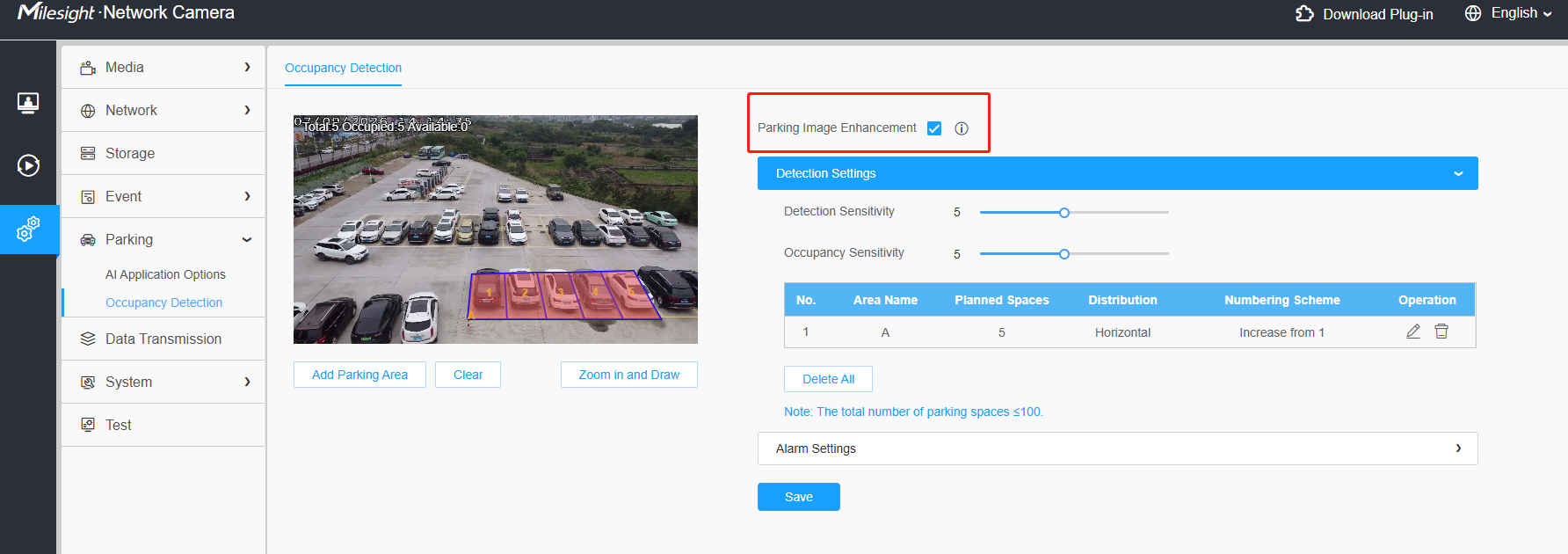This screenshot has width=1568, height=554.
Task: Click the Delete All button
Action: [828, 379]
